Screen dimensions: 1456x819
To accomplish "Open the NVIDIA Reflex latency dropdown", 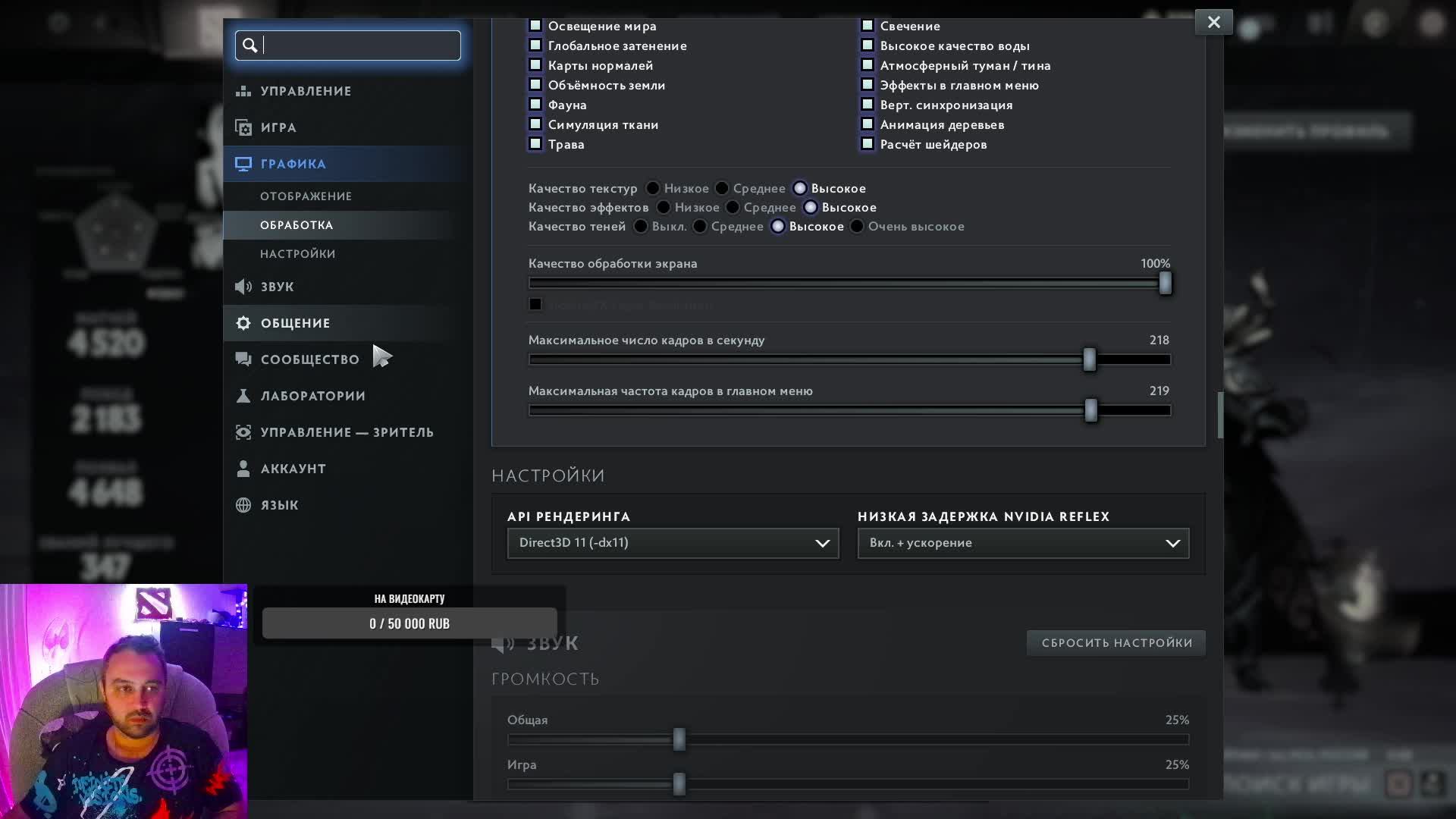I will pos(1023,543).
